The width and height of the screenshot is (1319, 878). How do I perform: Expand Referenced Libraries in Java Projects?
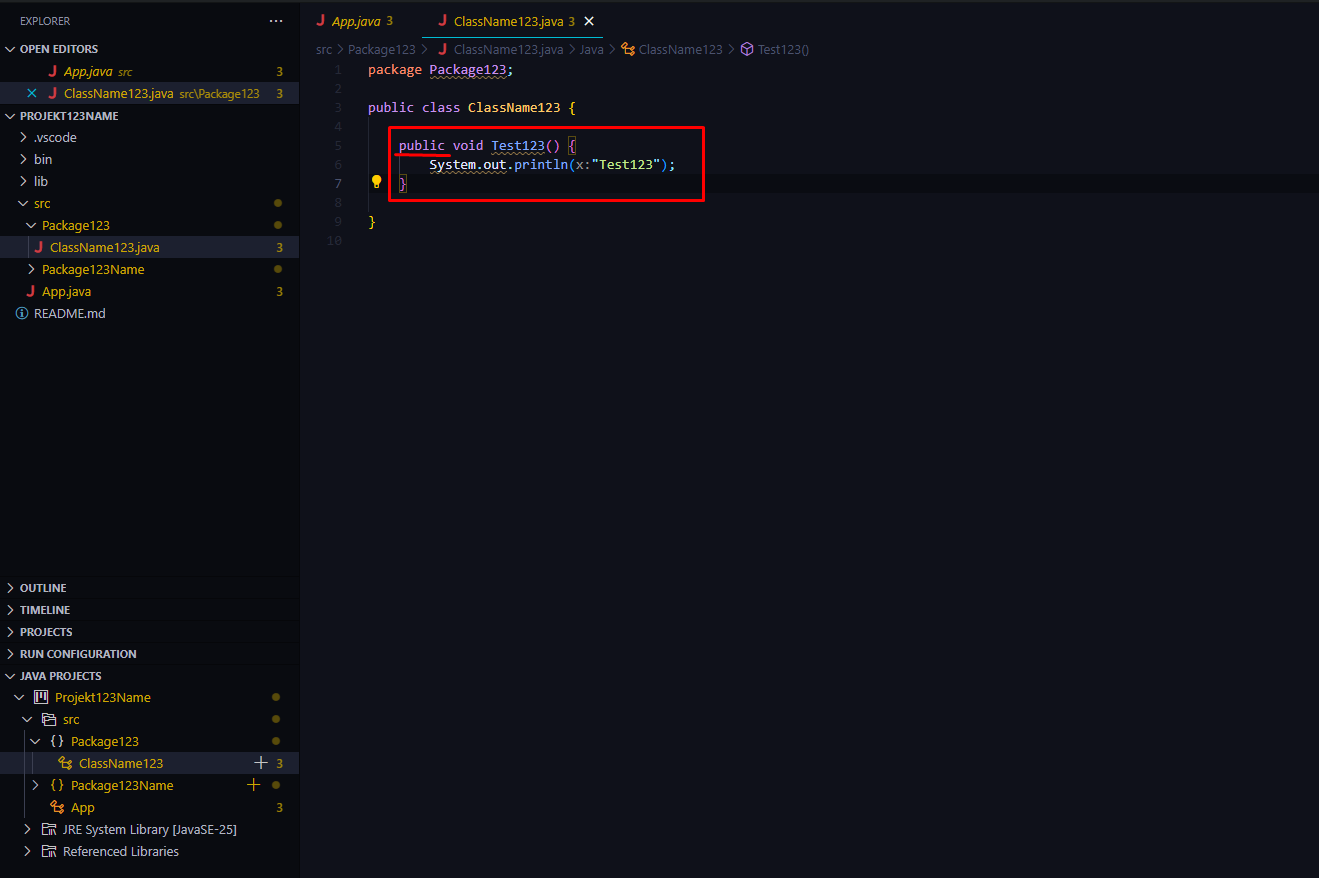pos(120,851)
